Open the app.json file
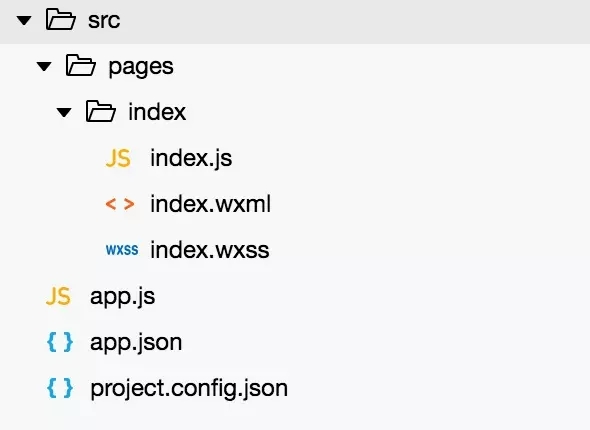The width and height of the screenshot is (590, 430). [136, 343]
